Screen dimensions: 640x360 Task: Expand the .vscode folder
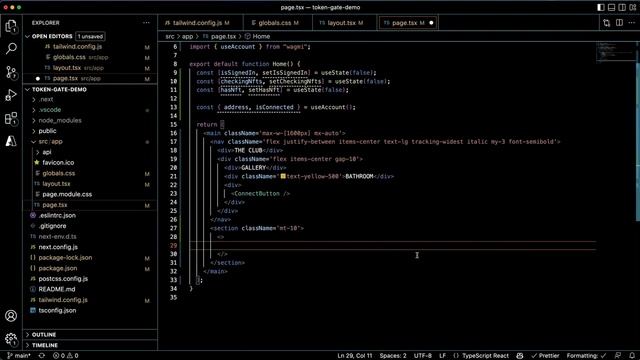click(49, 110)
